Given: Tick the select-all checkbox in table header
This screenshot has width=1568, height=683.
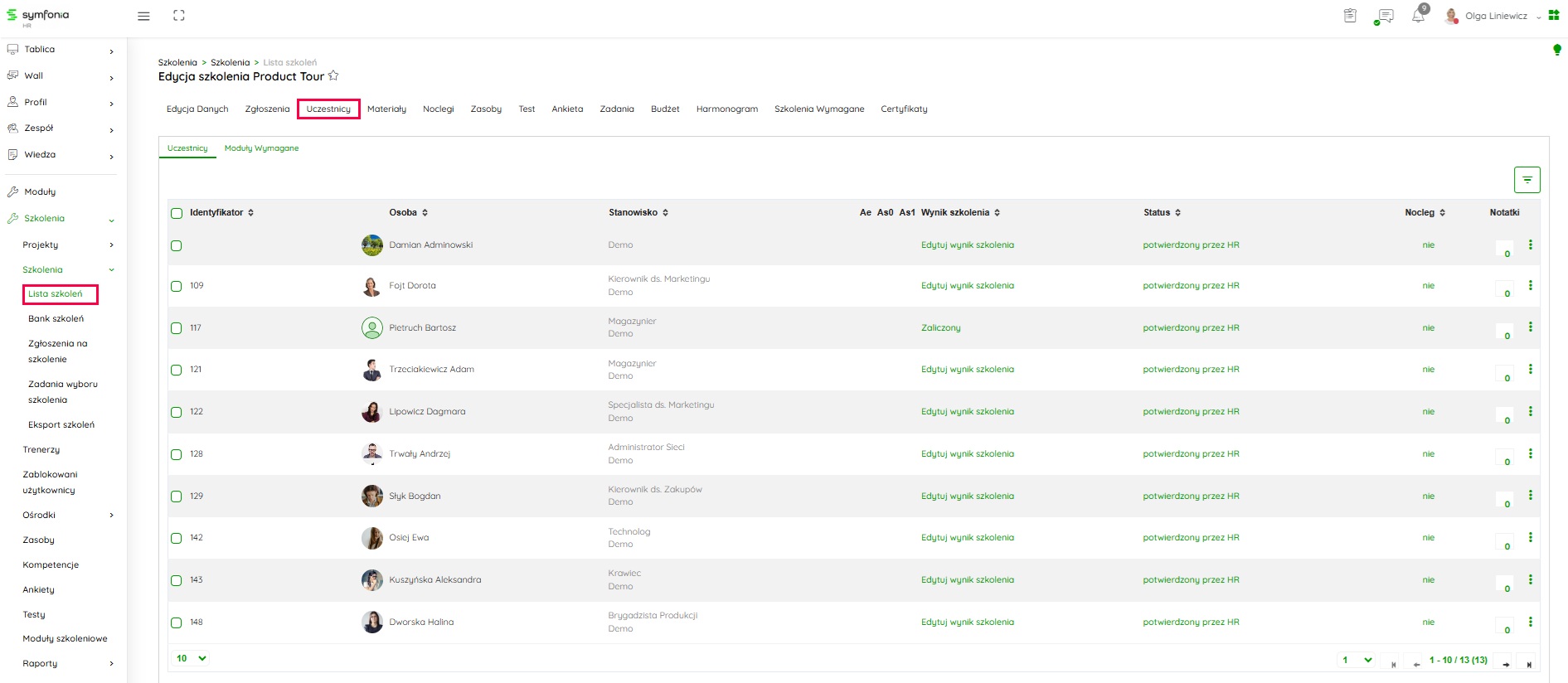Looking at the screenshot, I should (177, 213).
